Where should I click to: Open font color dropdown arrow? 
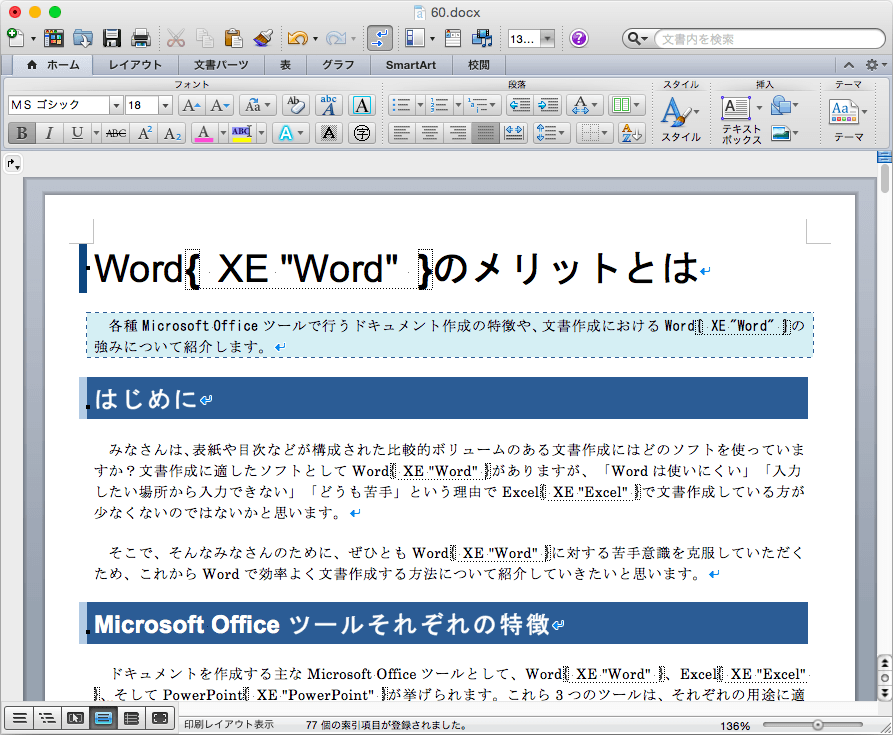[x=223, y=133]
